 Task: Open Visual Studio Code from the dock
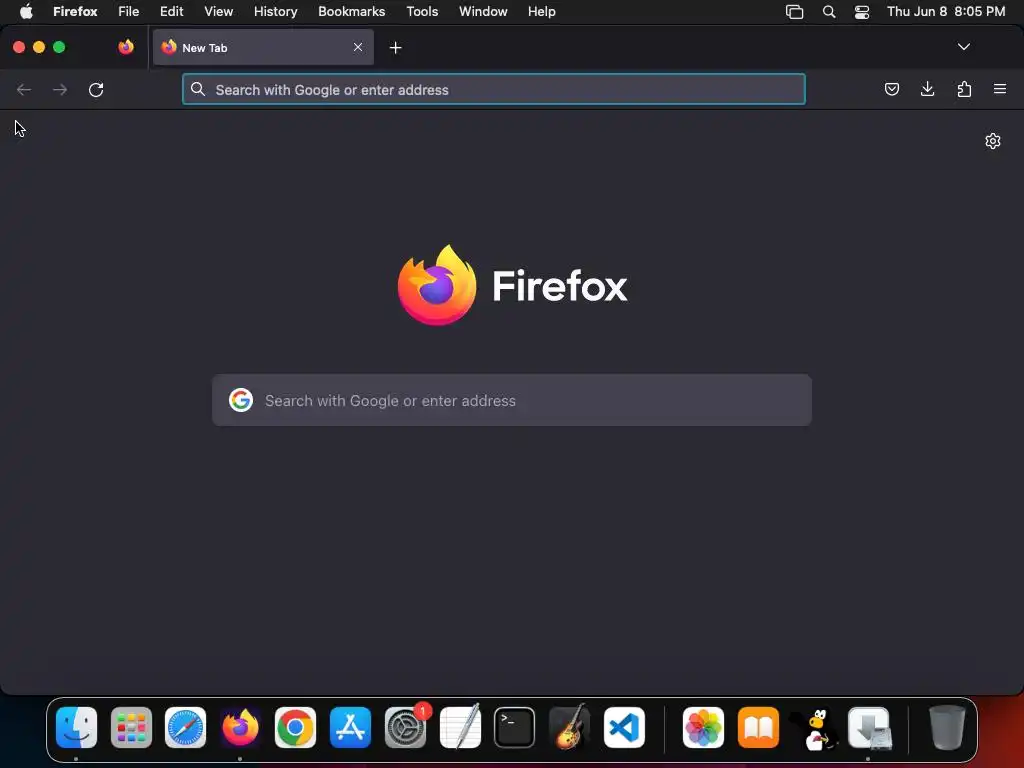[x=624, y=727]
